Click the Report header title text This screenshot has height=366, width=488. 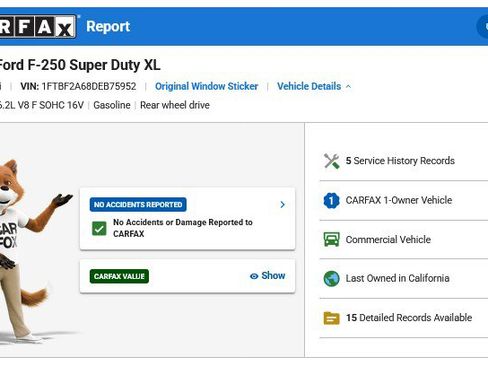click(x=108, y=26)
